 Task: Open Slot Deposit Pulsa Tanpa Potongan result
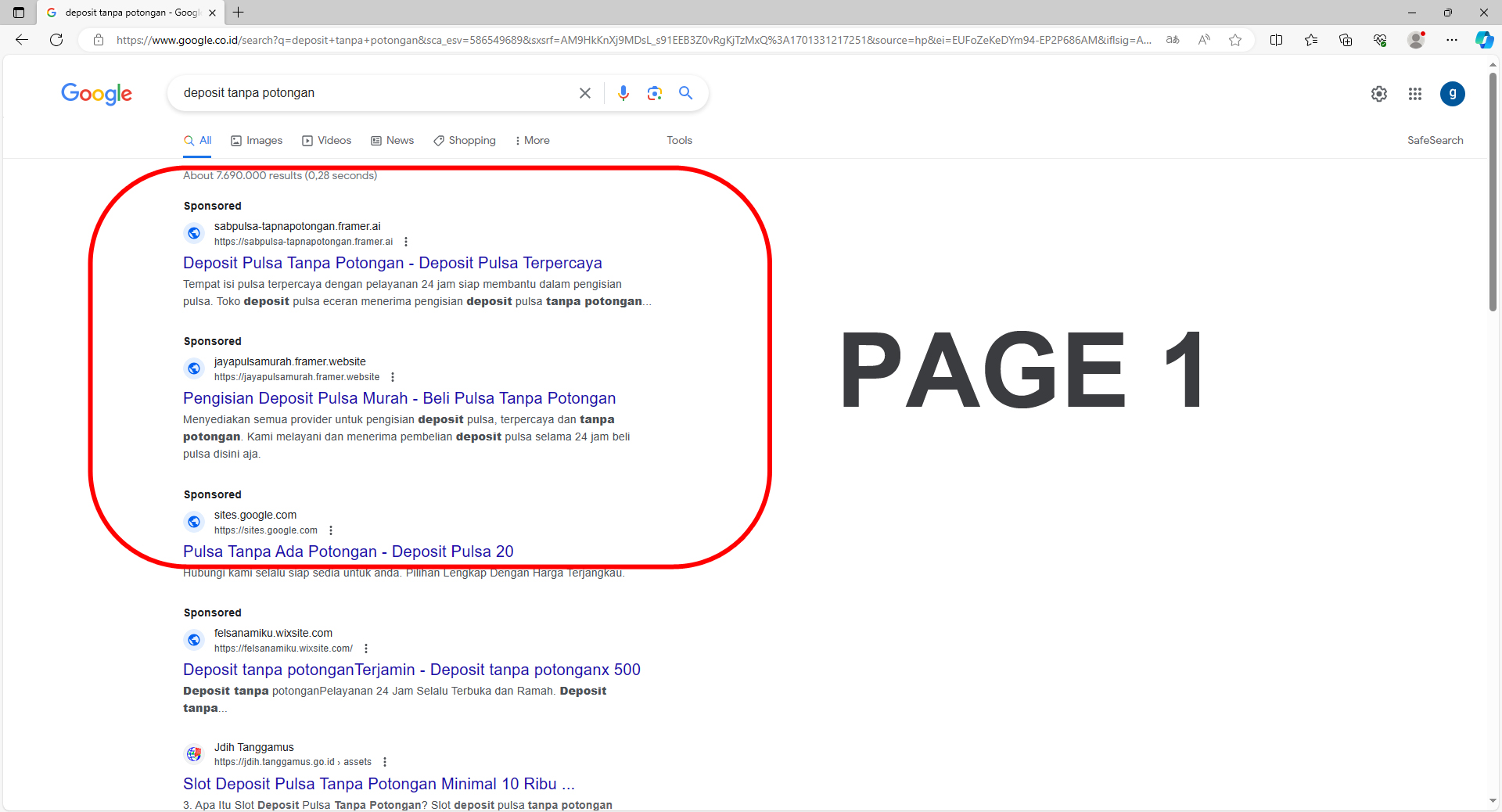coord(379,784)
